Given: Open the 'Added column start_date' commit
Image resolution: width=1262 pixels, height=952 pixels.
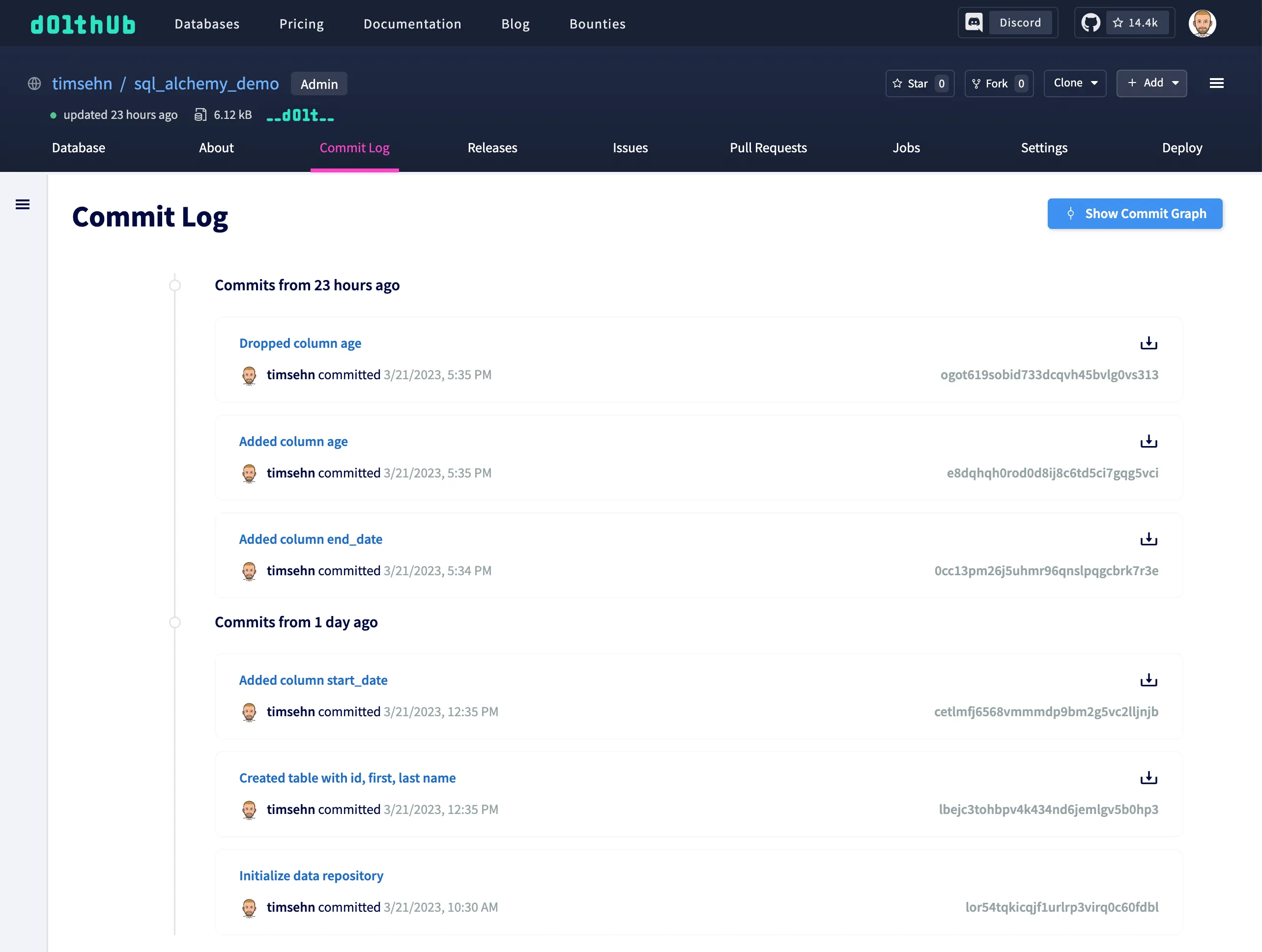Looking at the screenshot, I should point(313,679).
